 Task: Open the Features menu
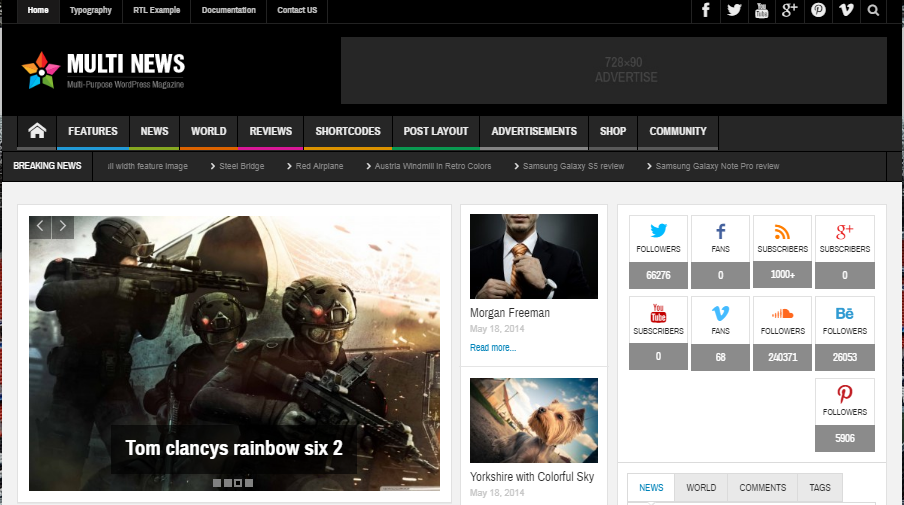pos(93,131)
